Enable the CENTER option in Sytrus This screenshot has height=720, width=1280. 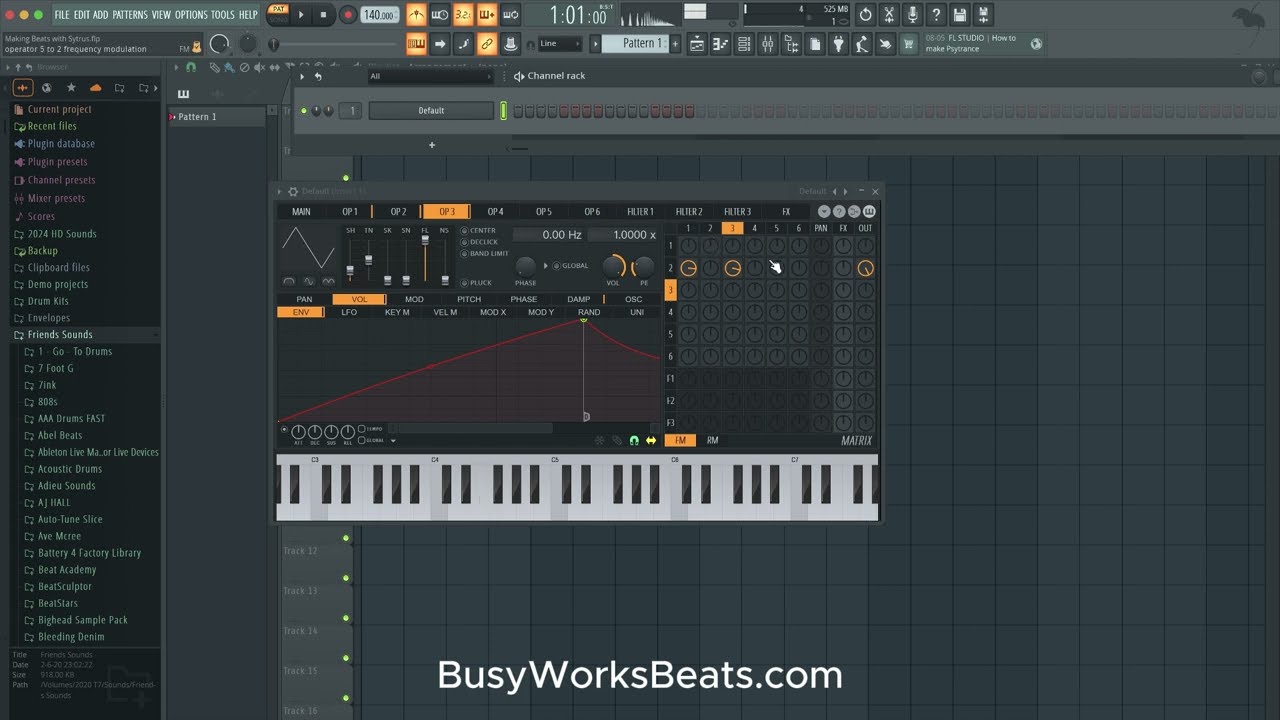click(478, 231)
